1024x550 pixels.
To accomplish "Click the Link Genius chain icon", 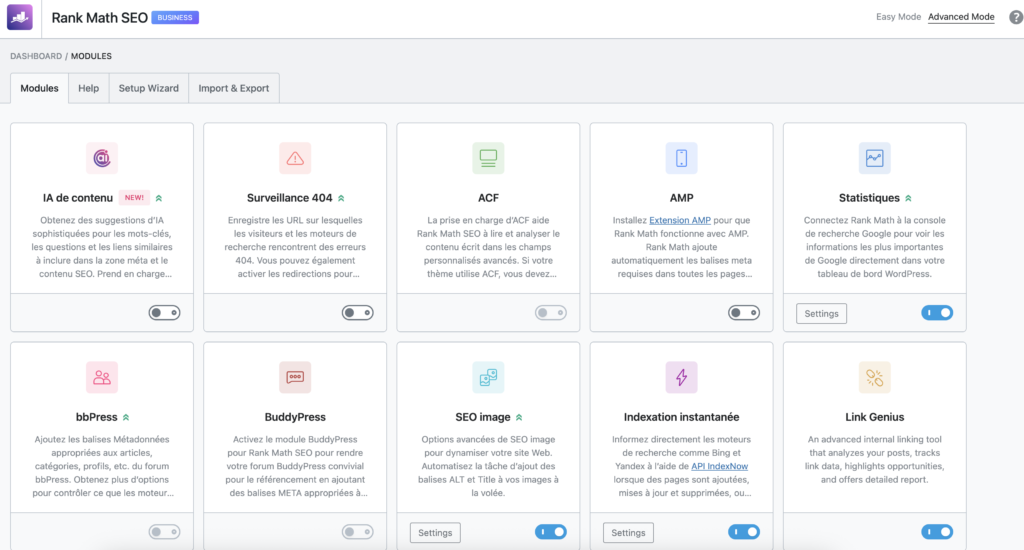I will point(874,377).
